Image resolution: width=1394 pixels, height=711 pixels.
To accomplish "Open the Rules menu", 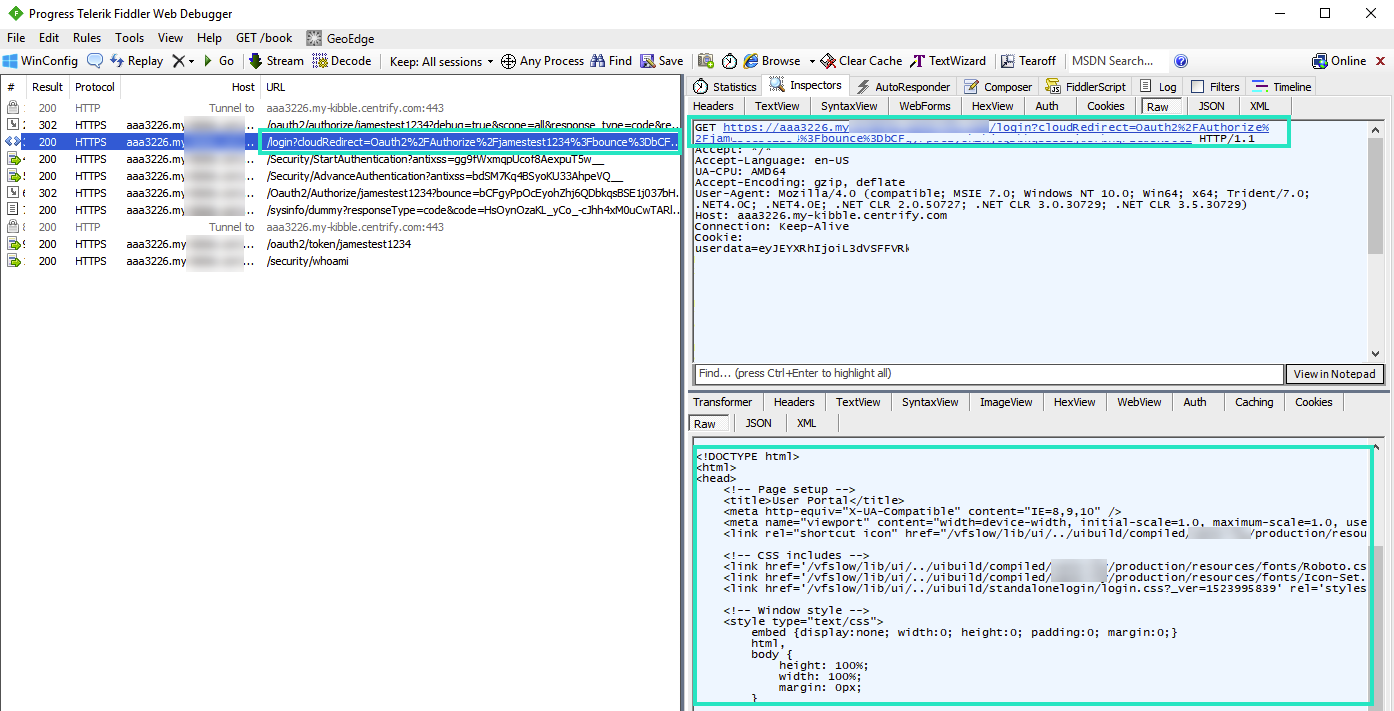I will (87, 38).
